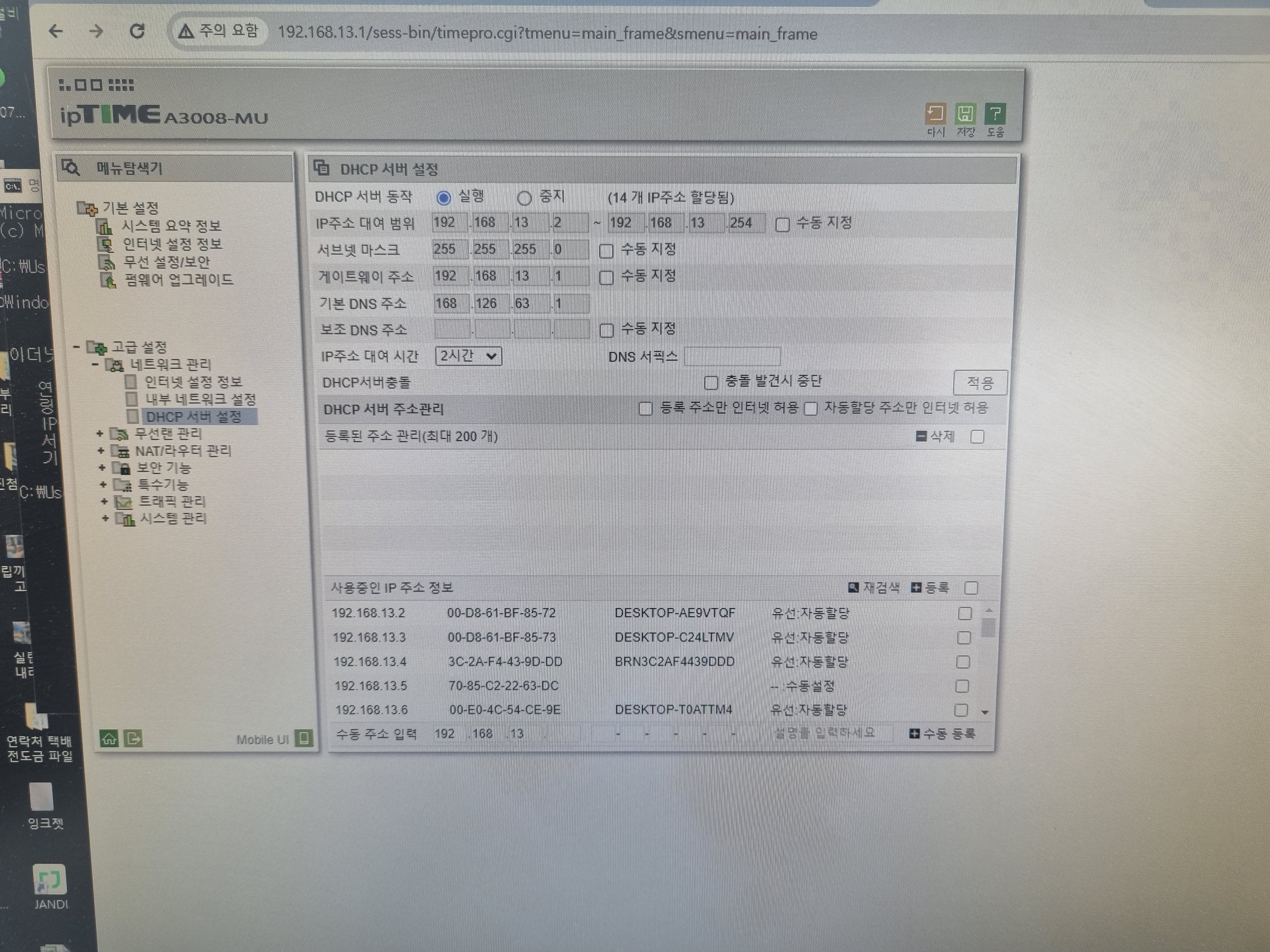The height and width of the screenshot is (952, 1270).
Task: Collapse the 네트워크 관리 tree node
Action: click(95, 364)
